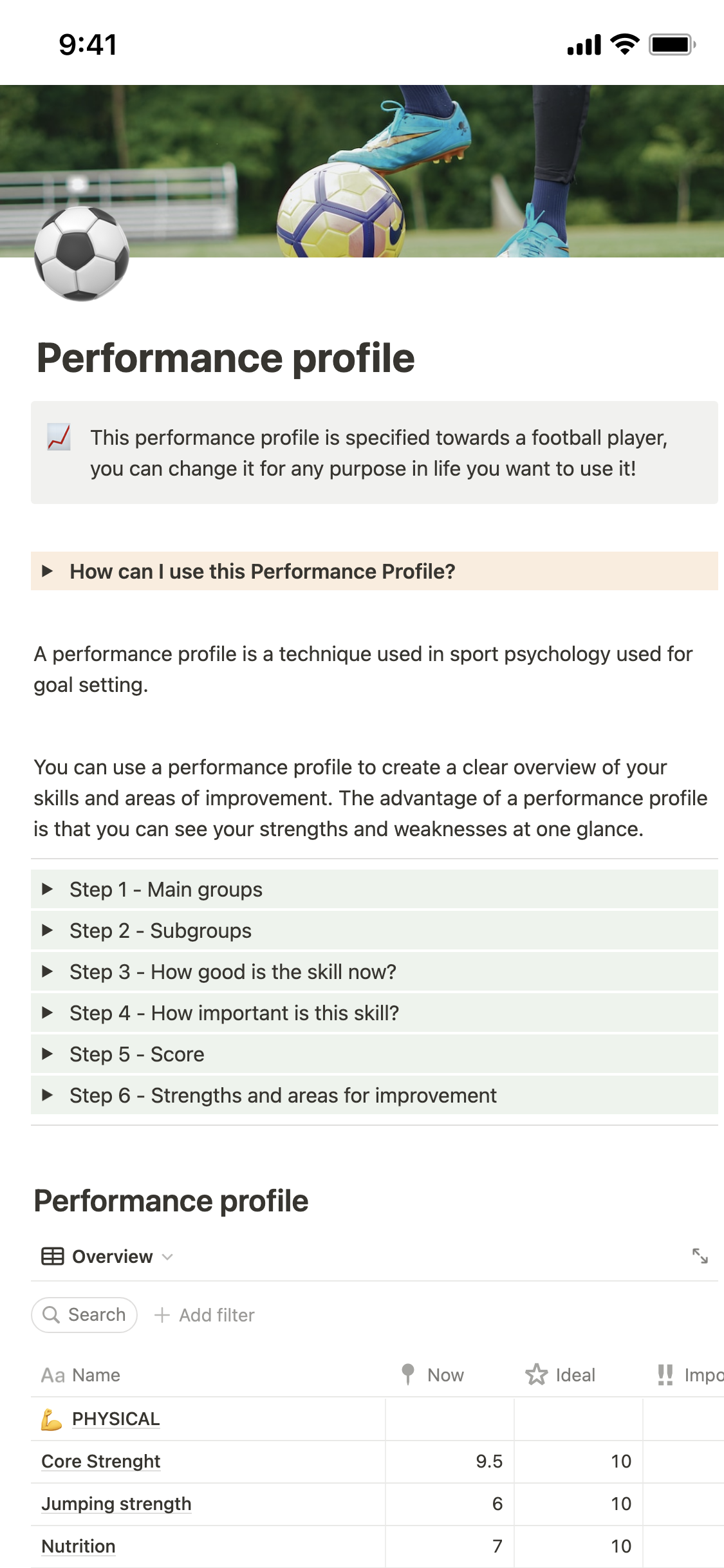Click the flexed bicep PHYSICAL icon

(51, 1419)
